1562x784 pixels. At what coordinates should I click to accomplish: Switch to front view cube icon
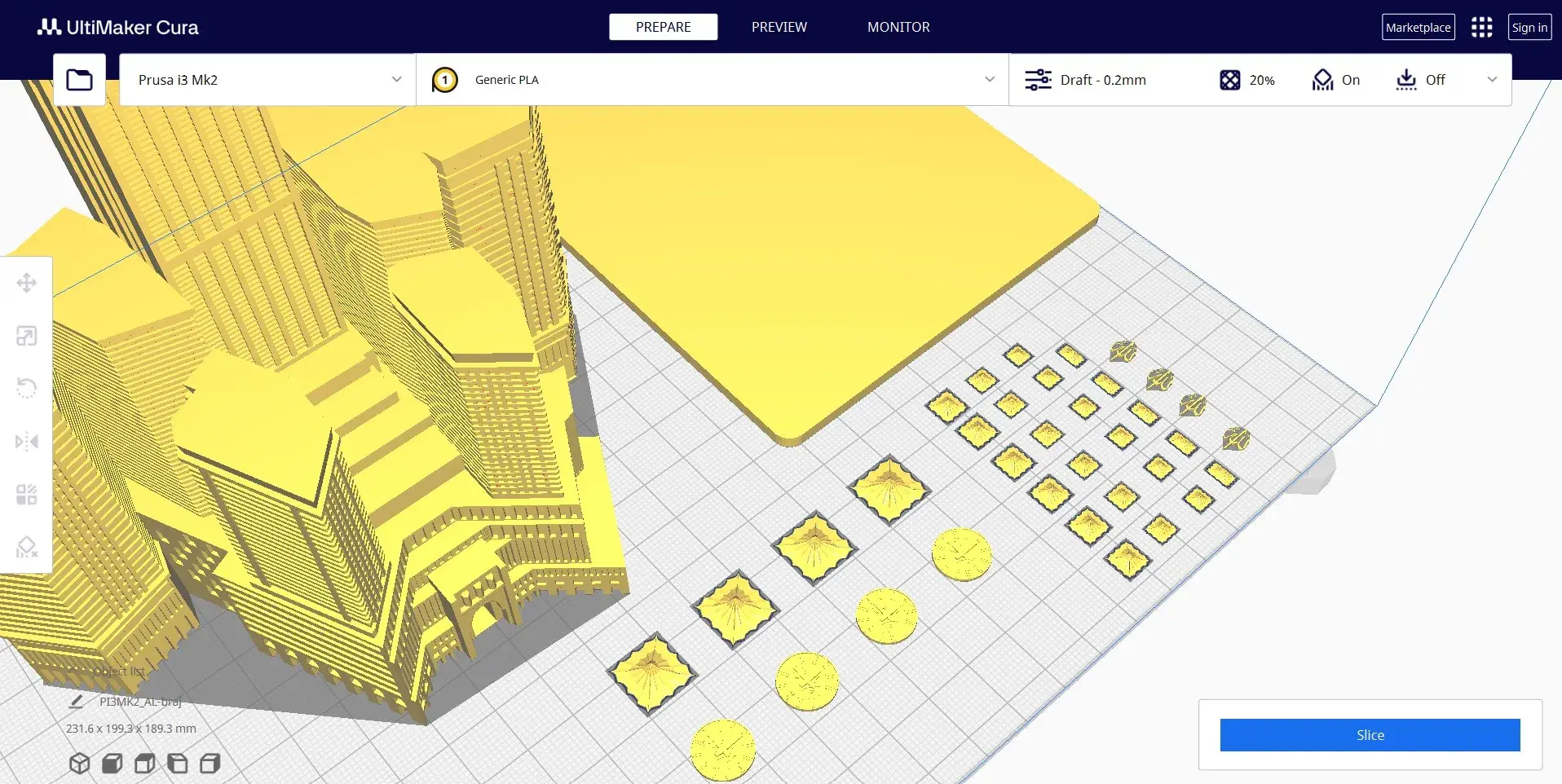point(113,764)
